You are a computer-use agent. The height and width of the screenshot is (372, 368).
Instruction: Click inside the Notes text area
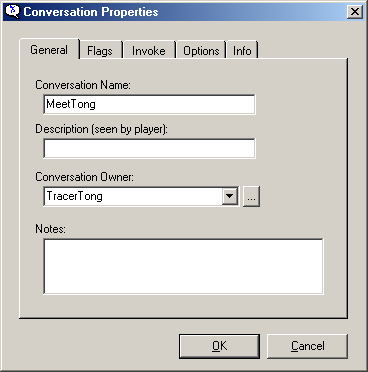click(183, 266)
